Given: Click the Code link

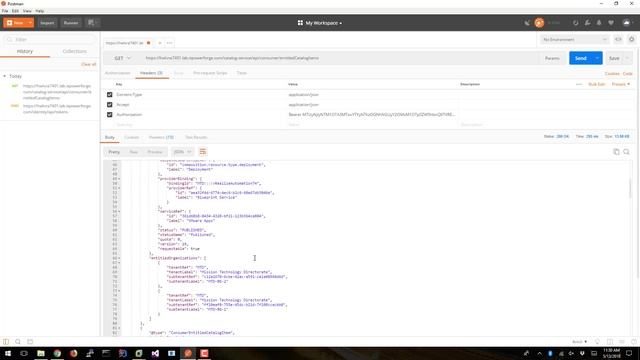Looking at the screenshot, I should pos(627,74).
